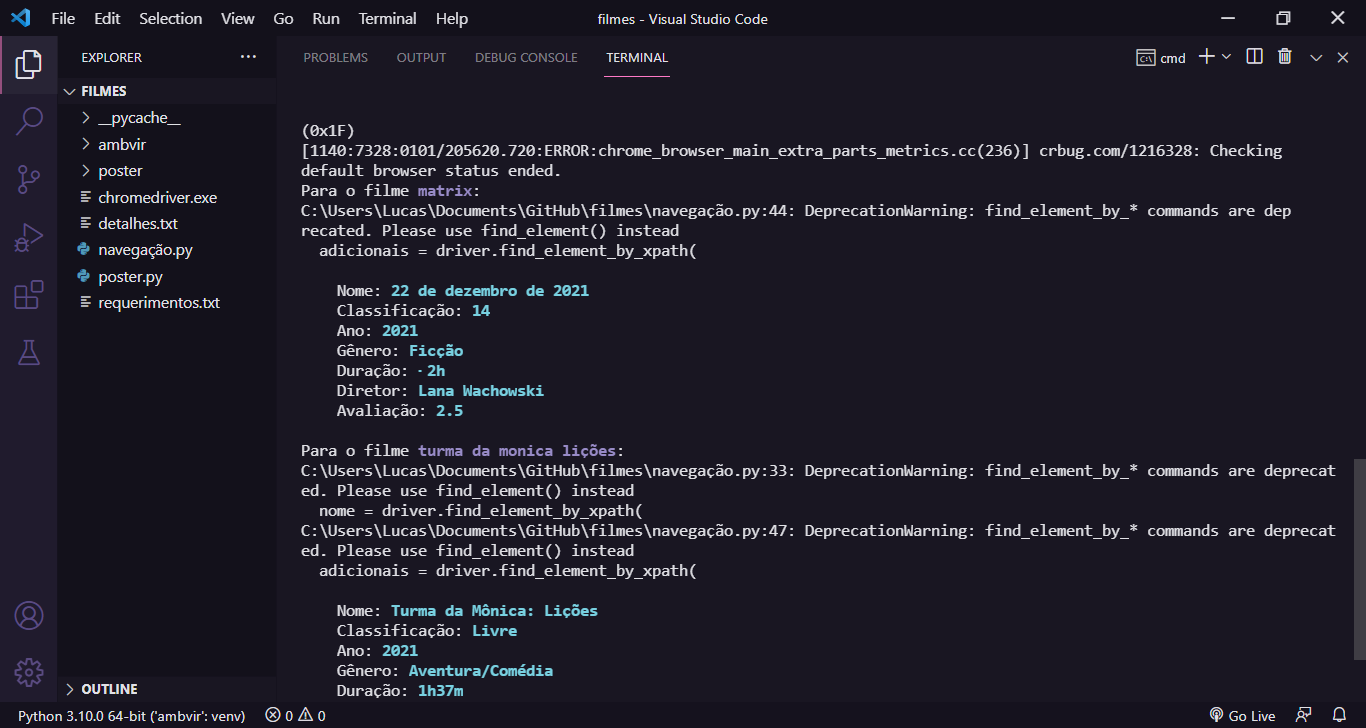Viewport: 1366px width, 728px height.
Task: Open the Accounts icon in activity bar
Action: (x=29, y=616)
